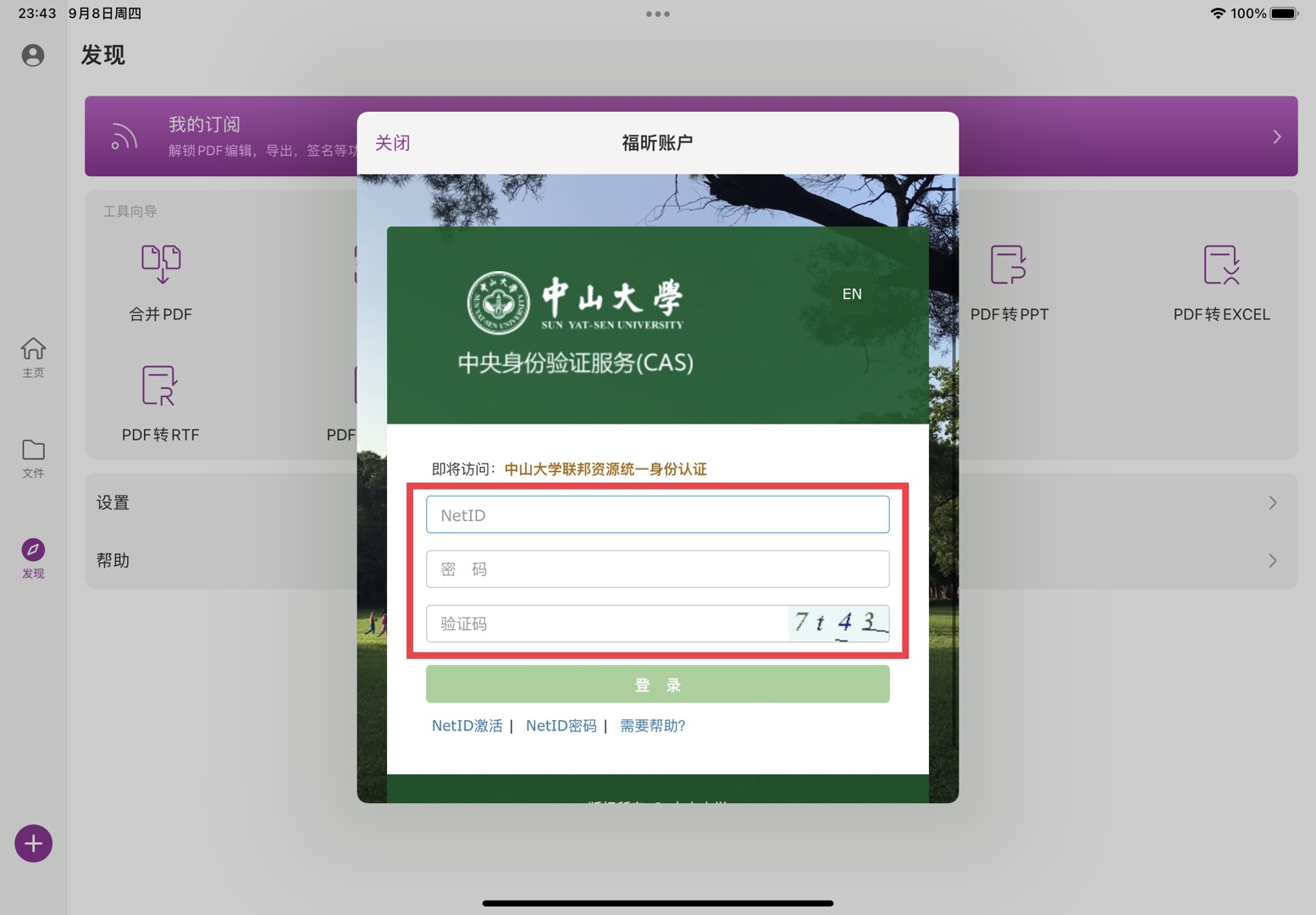Viewport: 1316px width, 915px height.
Task: Focus the 密码 password field
Action: [657, 569]
